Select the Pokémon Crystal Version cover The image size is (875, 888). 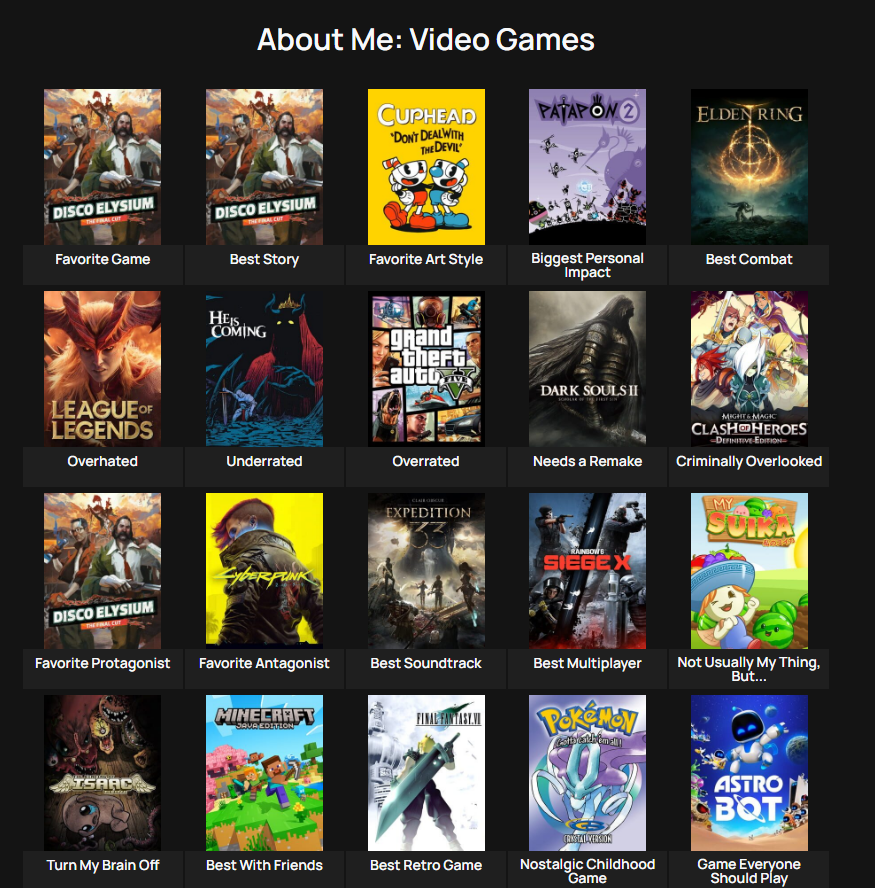587,773
